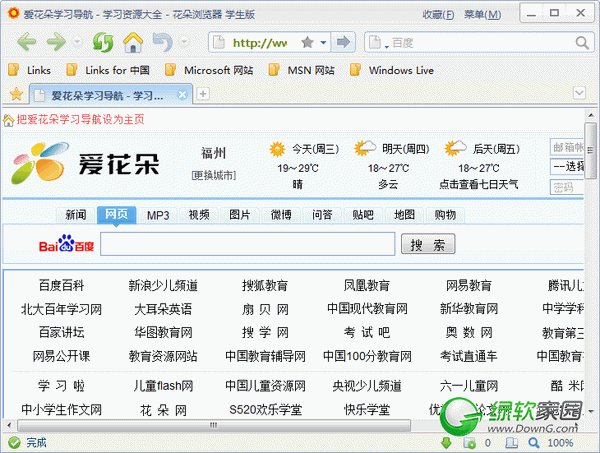Click the Go arrow button beside the address

click(343, 42)
